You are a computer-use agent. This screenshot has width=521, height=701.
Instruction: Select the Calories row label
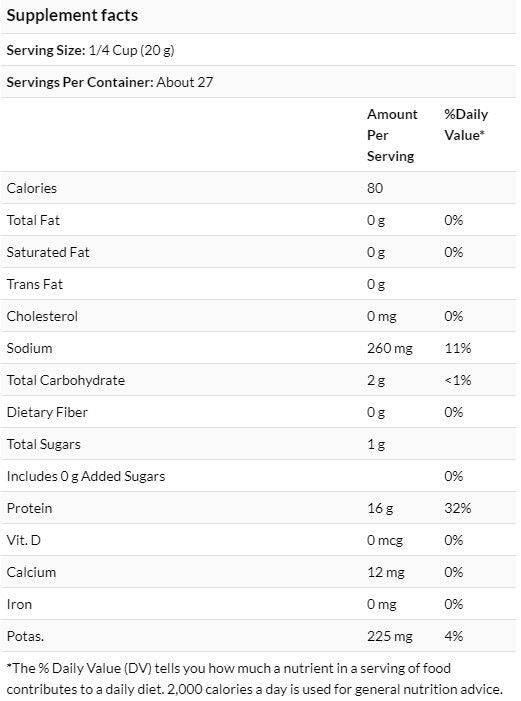pyautogui.click(x=32, y=188)
